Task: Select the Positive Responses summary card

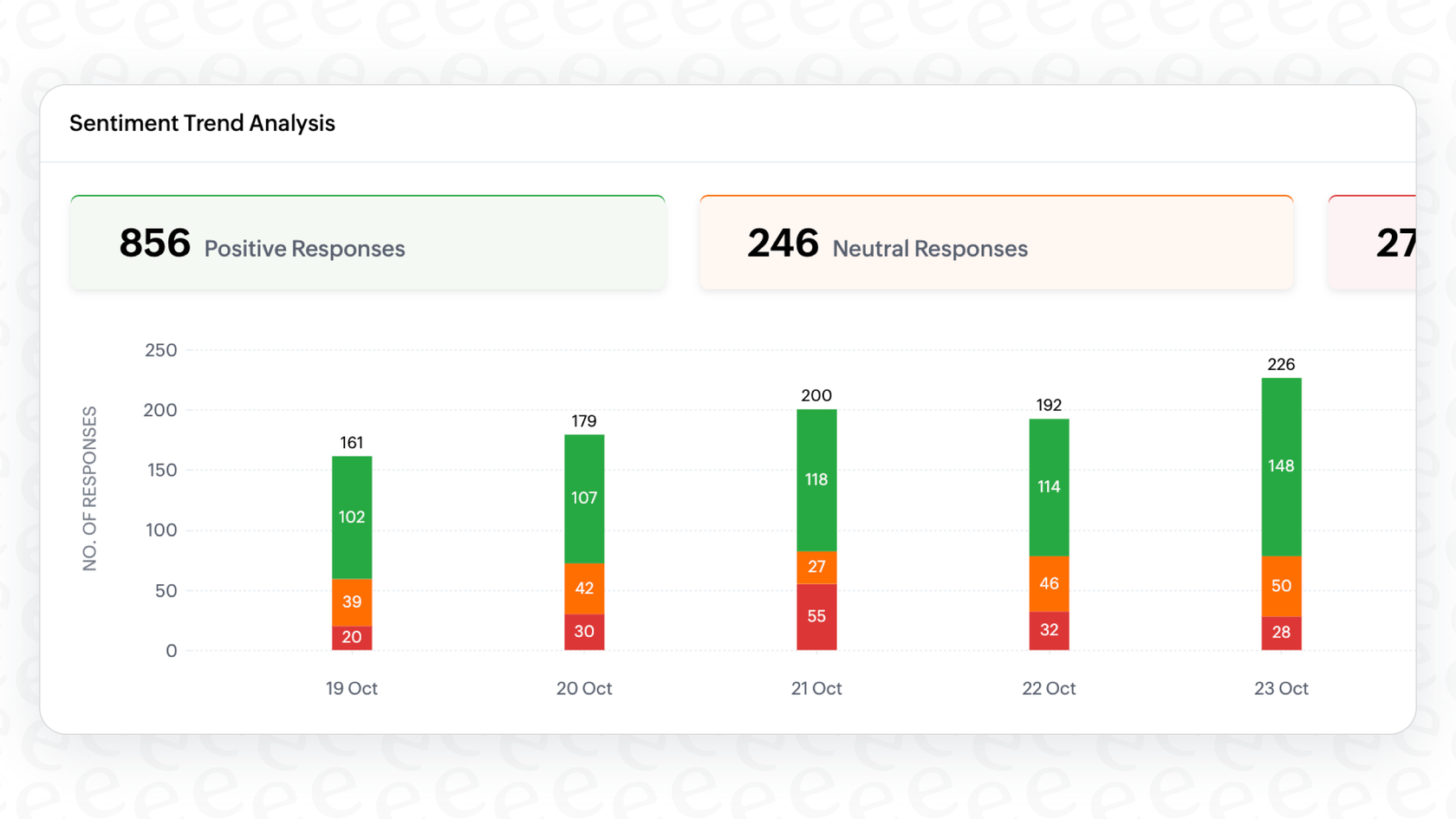Action: [367, 241]
